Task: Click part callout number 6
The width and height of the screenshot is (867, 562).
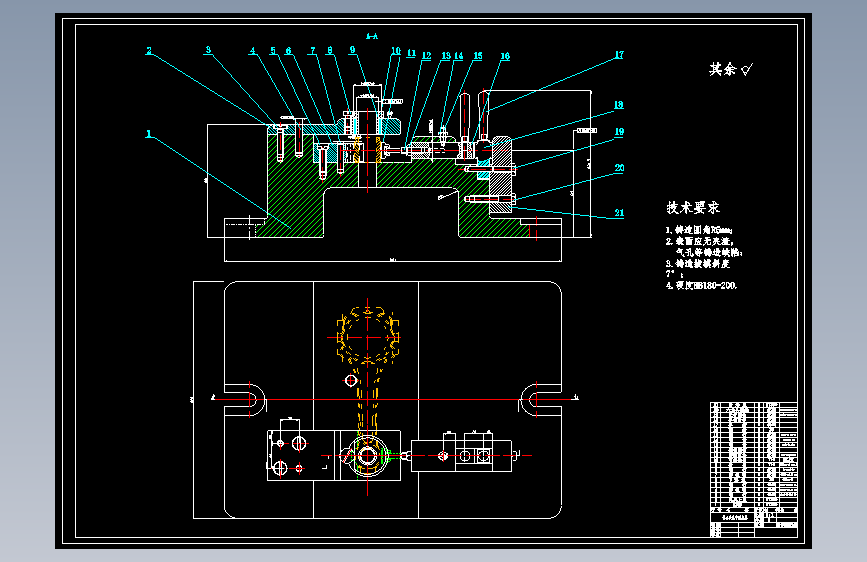Action: point(288,50)
